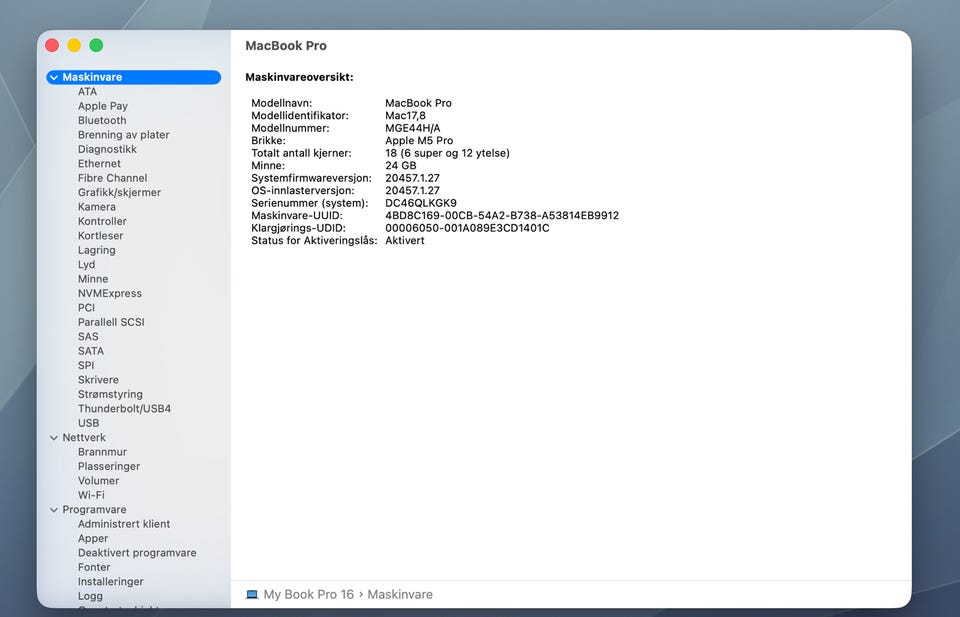Select Thunderbolt/USB4 entry
The height and width of the screenshot is (617, 960).
point(124,408)
